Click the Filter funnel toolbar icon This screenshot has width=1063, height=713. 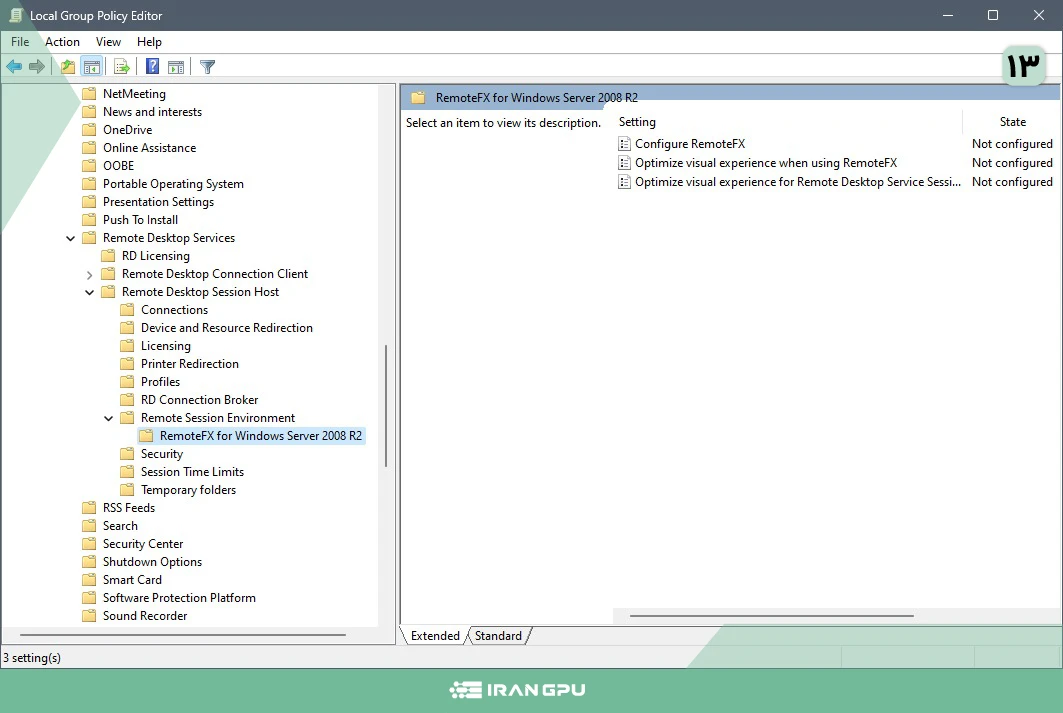click(x=207, y=67)
